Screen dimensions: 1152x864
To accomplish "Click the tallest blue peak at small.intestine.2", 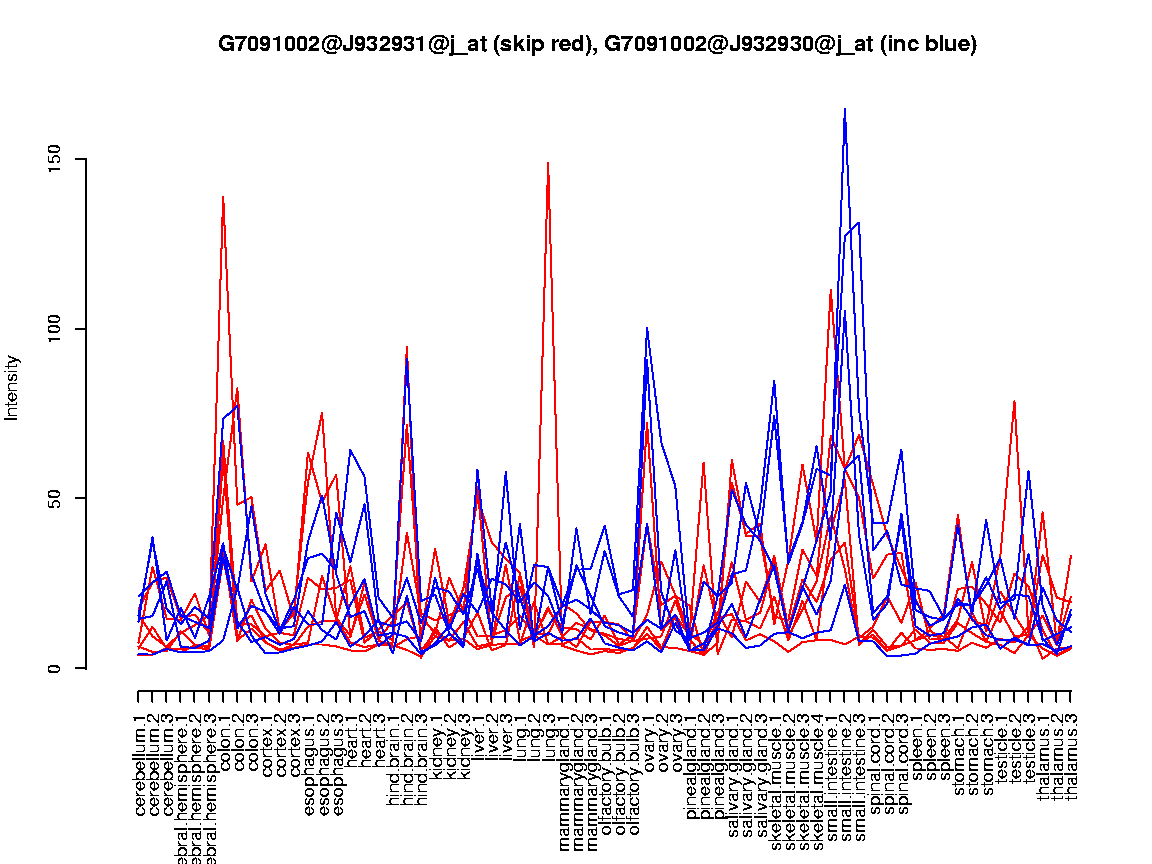I will tap(845, 110).
